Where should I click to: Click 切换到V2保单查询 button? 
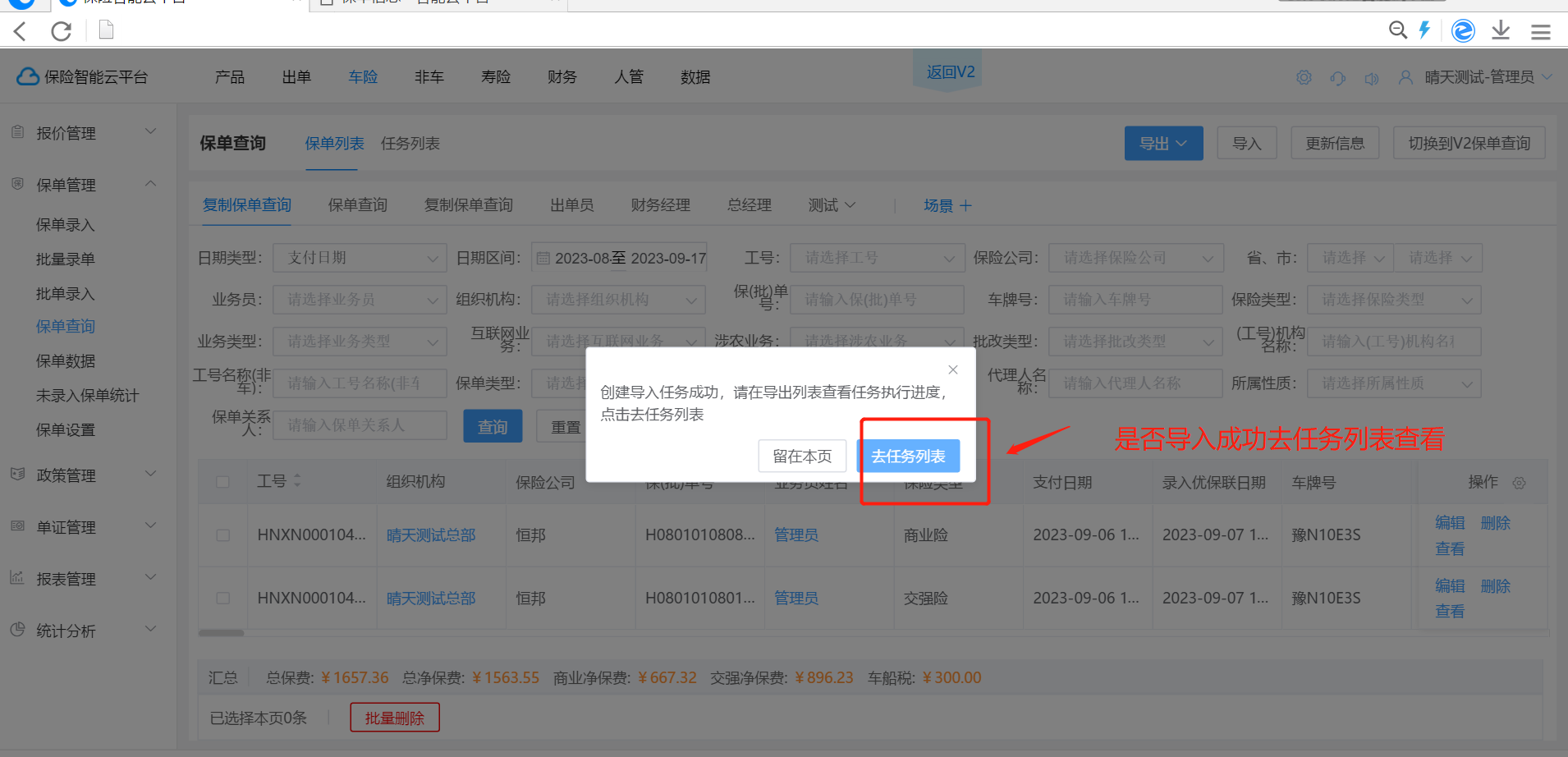(1469, 144)
